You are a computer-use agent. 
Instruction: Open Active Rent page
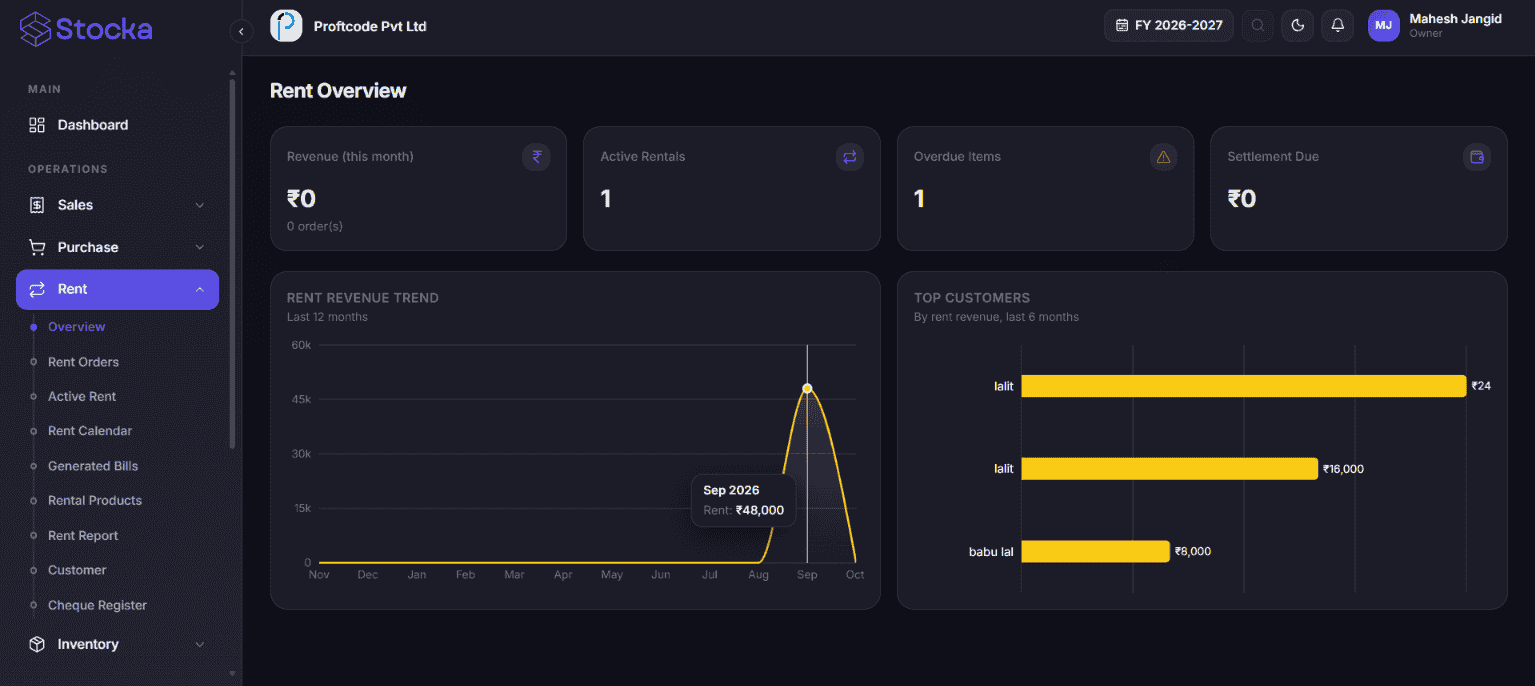pyautogui.click(x=82, y=396)
